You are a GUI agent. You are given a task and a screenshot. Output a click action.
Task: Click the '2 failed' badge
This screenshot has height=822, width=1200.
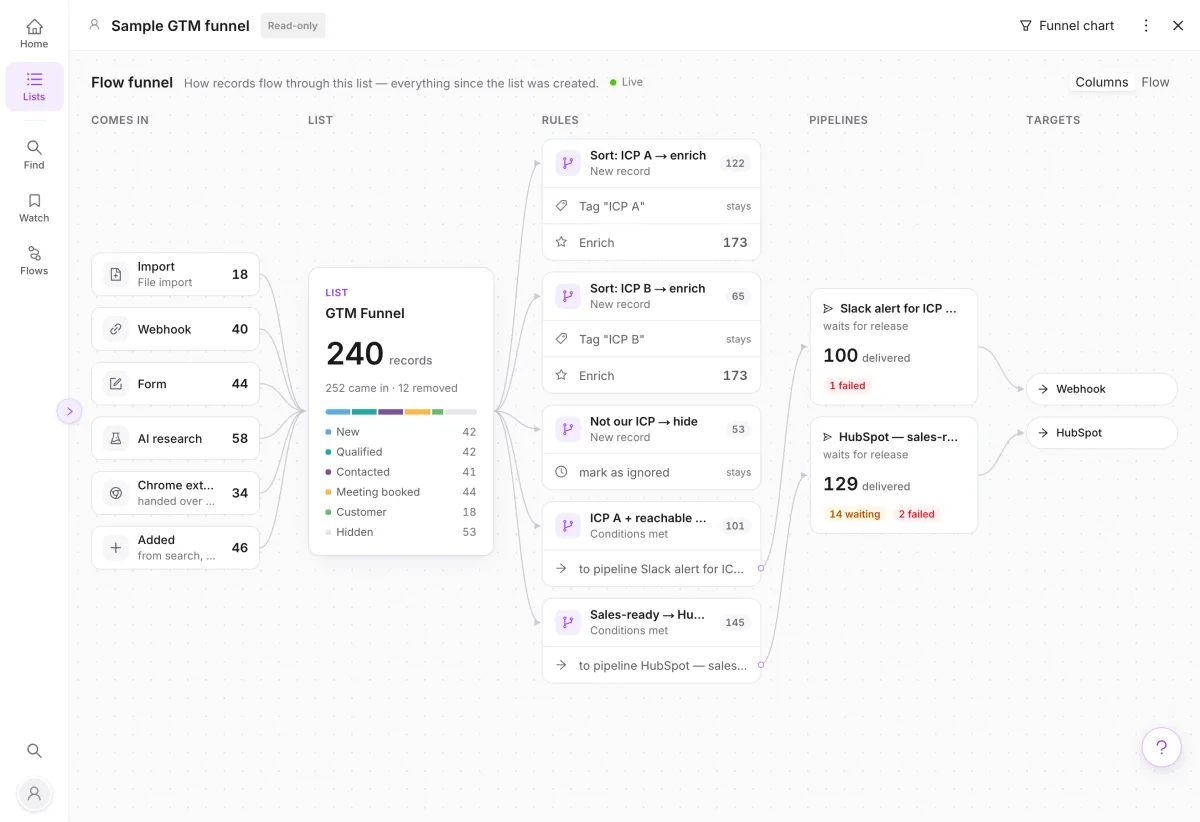click(x=916, y=514)
